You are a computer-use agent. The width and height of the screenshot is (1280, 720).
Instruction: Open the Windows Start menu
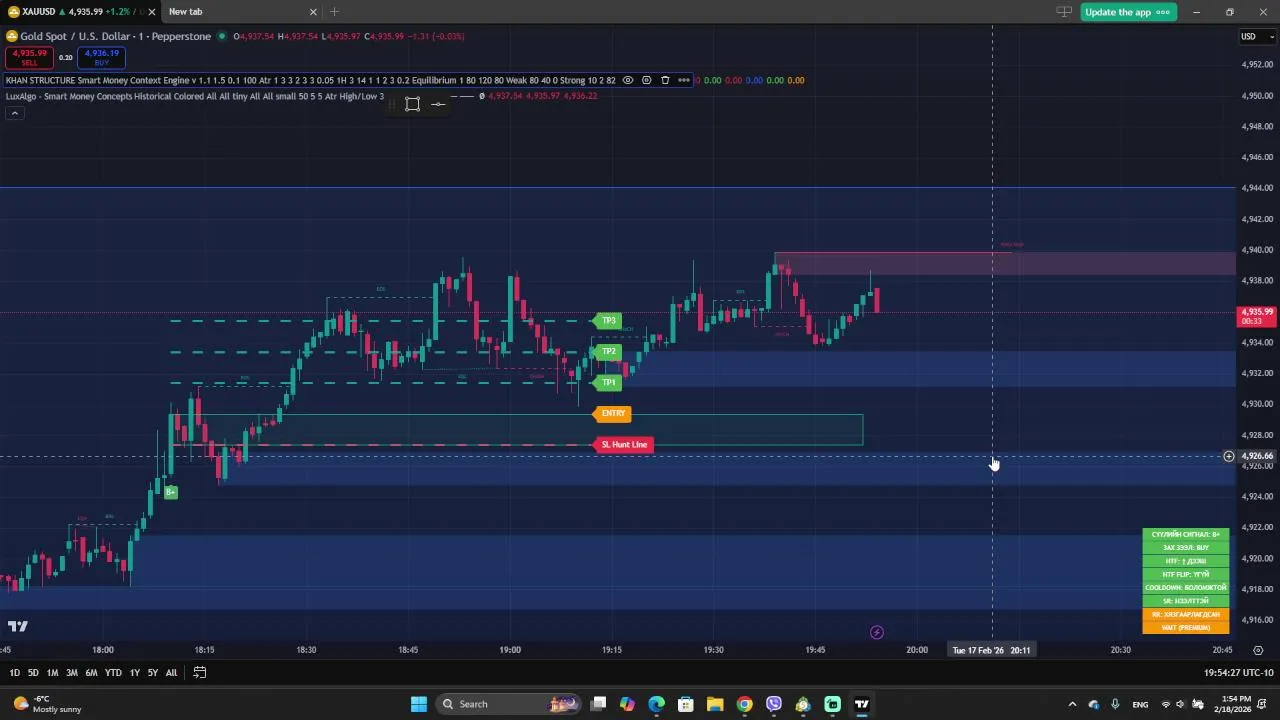coord(418,704)
